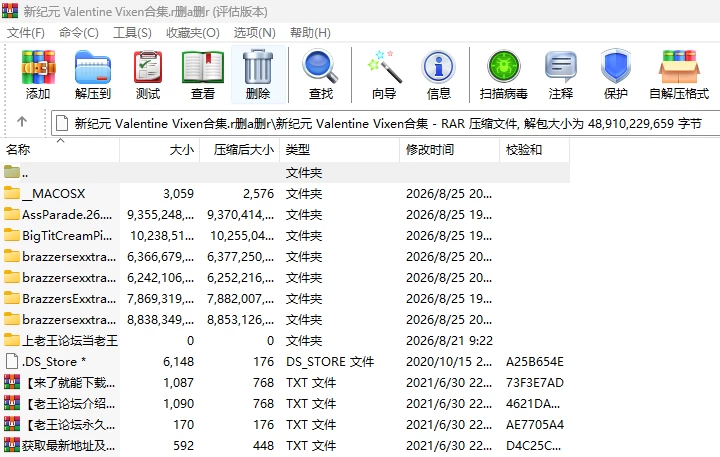Open the 收藏夹(O) menu

point(193,33)
